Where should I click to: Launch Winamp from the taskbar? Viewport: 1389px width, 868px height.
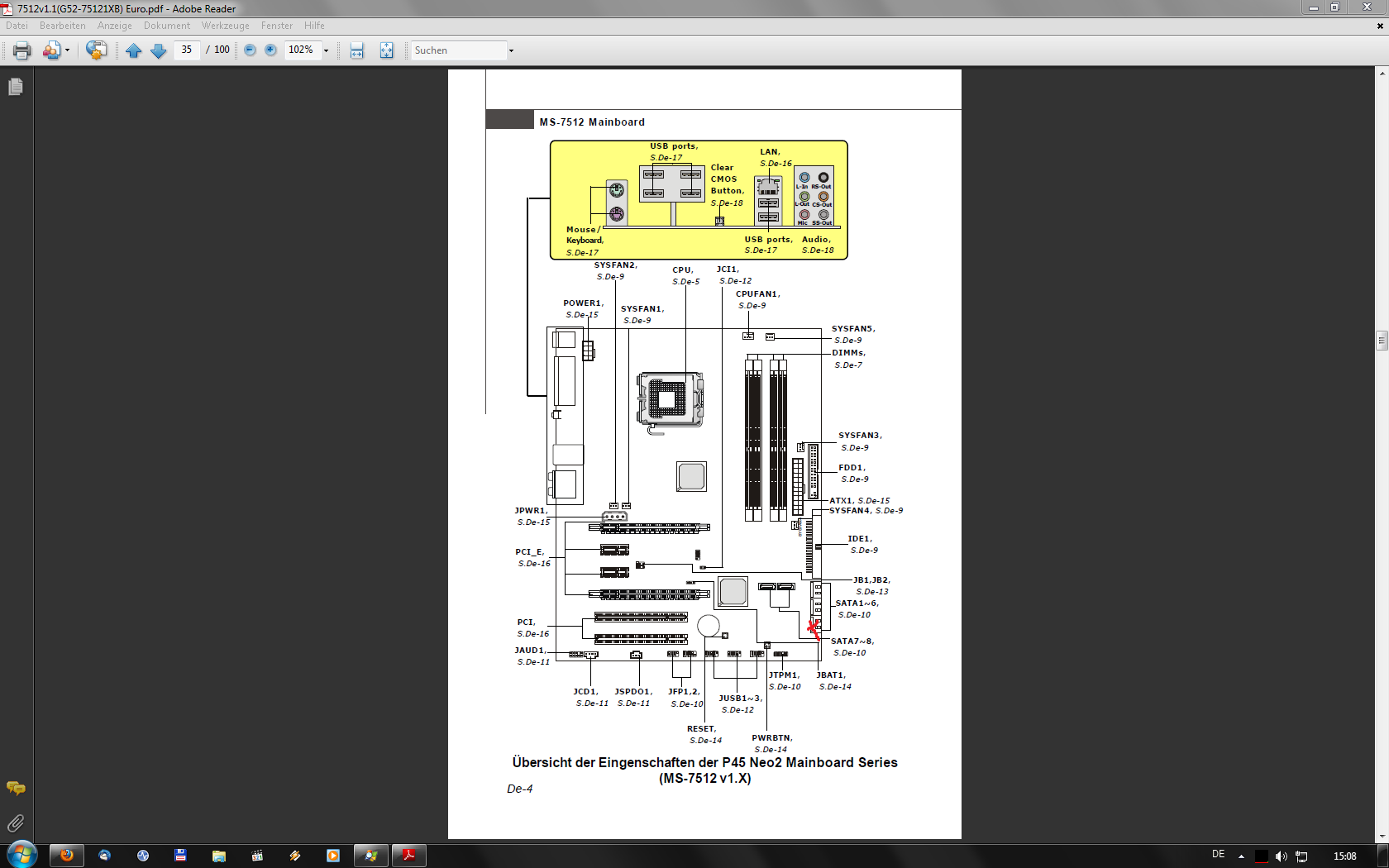click(294, 856)
